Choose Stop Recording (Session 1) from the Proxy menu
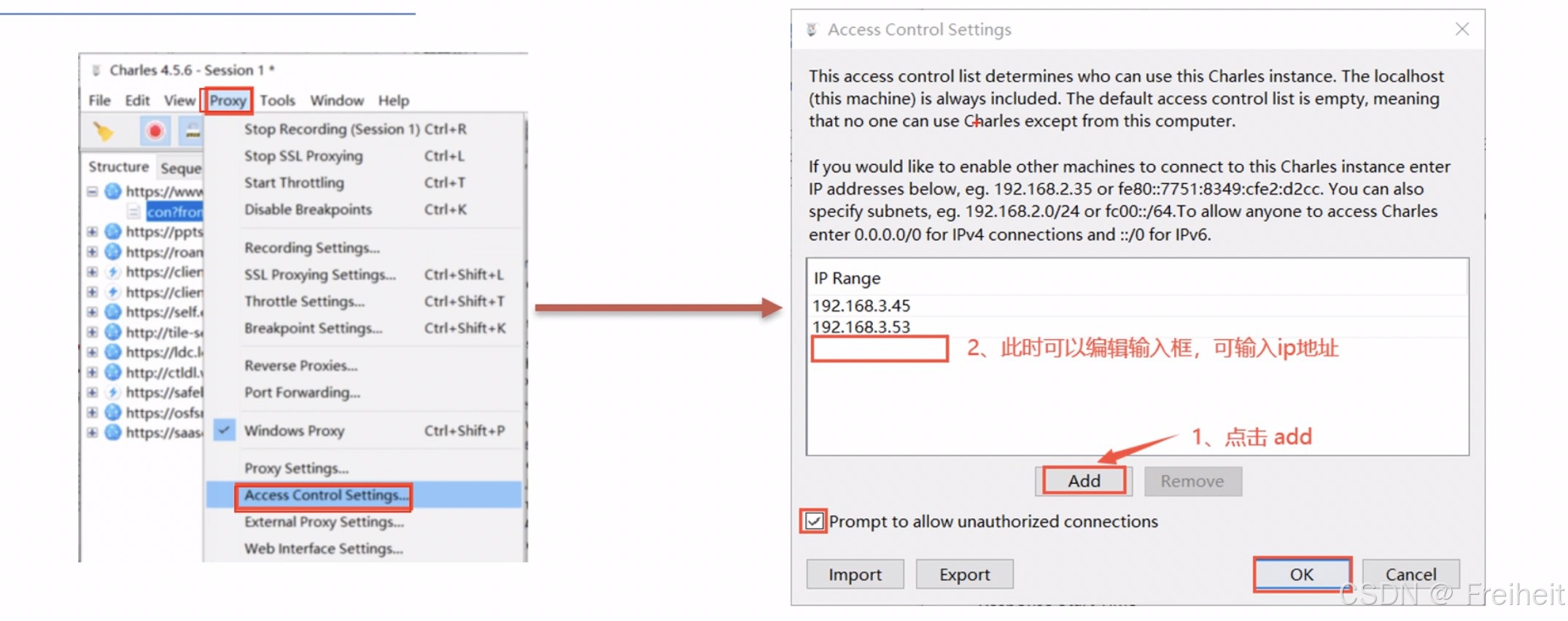Screen dimensions: 1568x621 pos(365,129)
